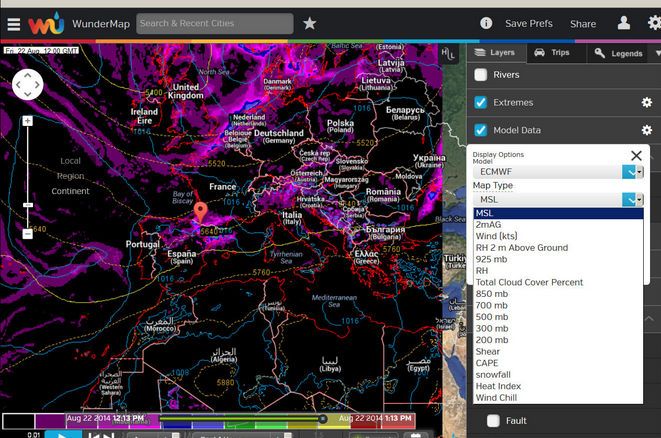Open the info icon
Viewport: 661px width, 438px height.
tap(486, 23)
